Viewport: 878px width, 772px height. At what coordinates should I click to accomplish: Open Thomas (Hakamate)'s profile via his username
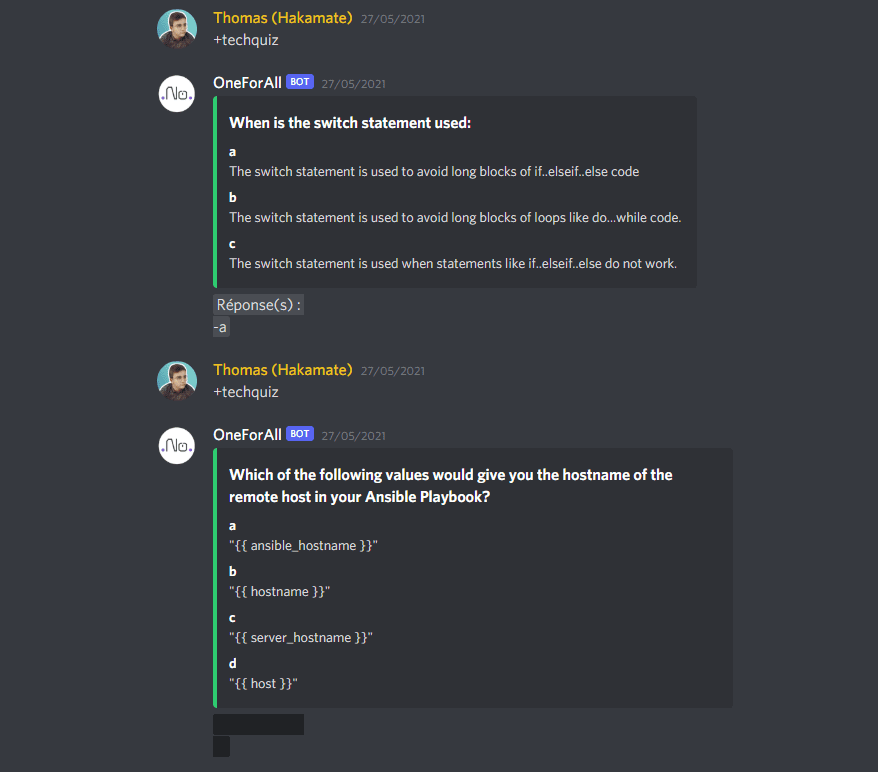[x=283, y=17]
